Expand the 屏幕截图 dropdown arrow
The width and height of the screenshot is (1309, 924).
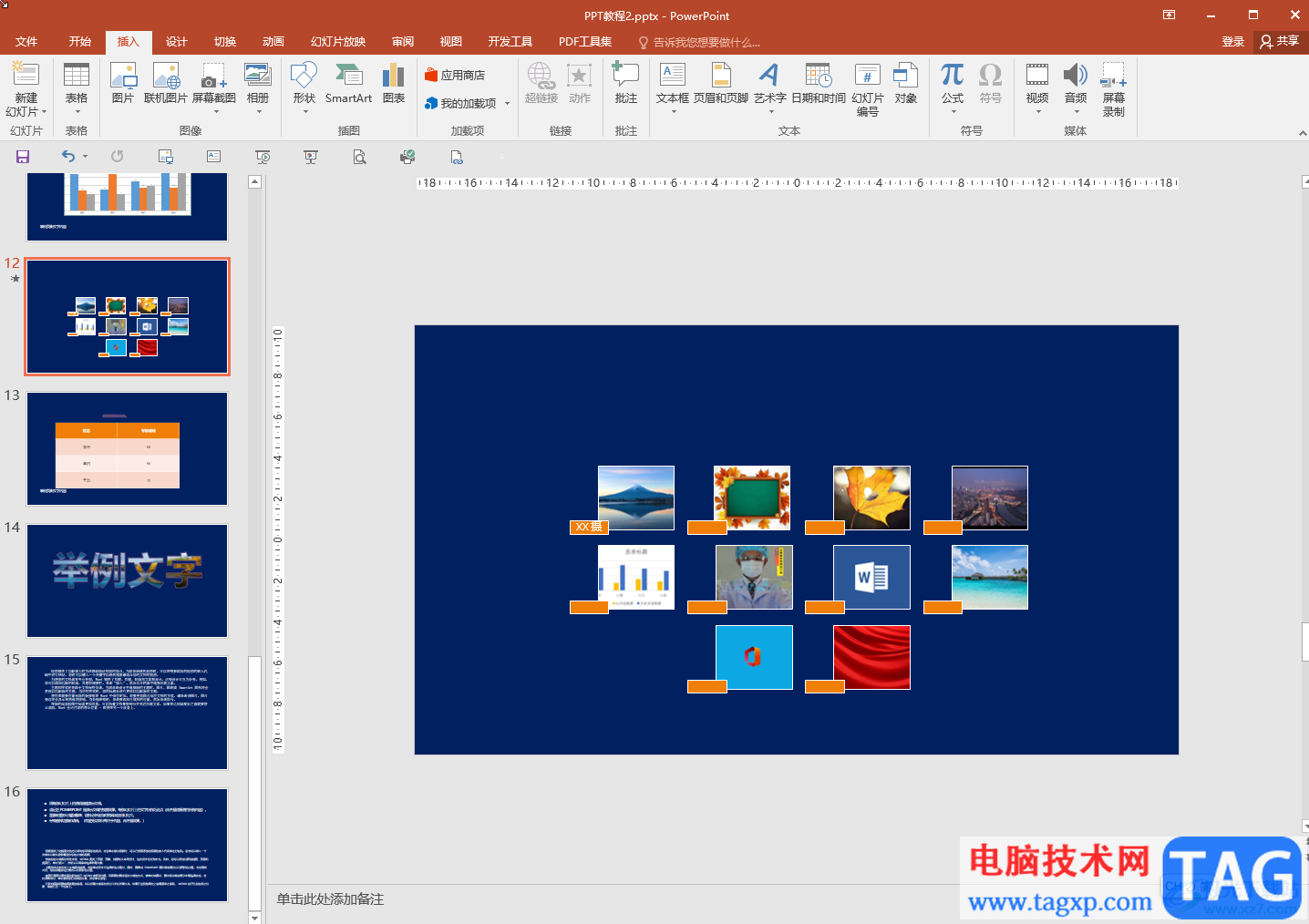pyautogui.click(x=216, y=112)
